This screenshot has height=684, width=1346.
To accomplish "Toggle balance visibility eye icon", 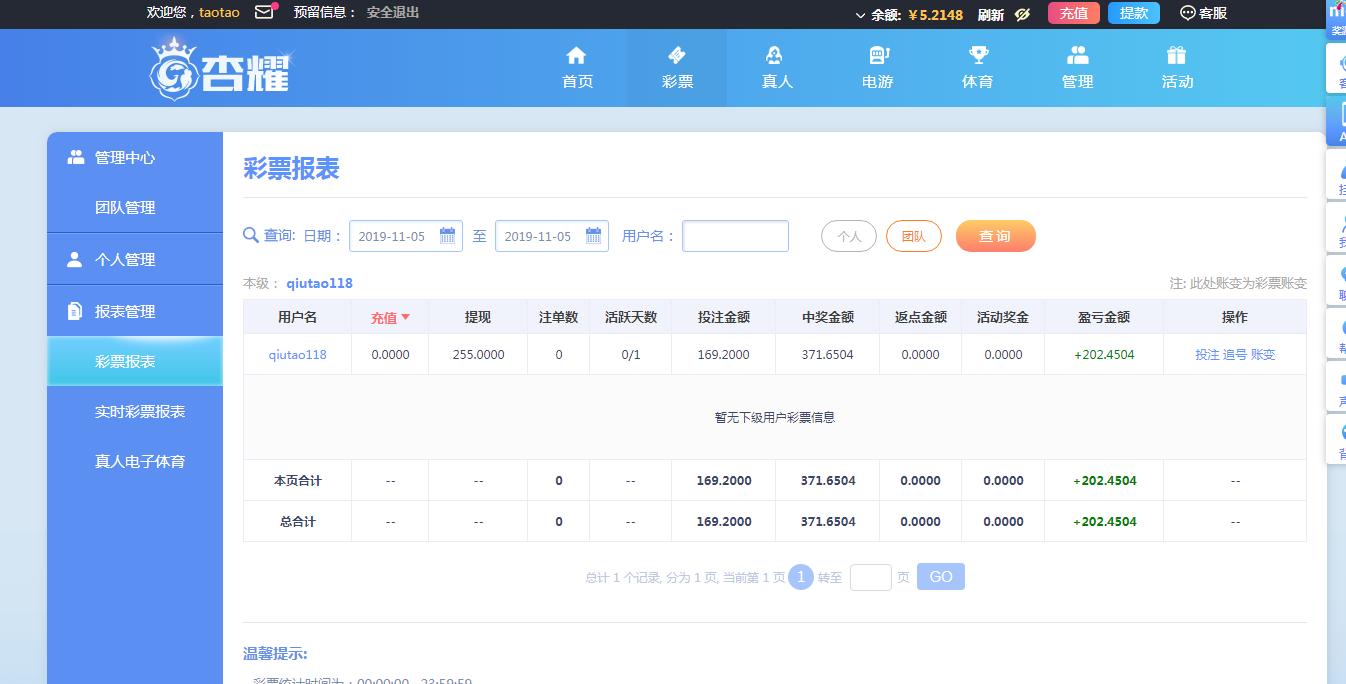I will coord(1022,14).
